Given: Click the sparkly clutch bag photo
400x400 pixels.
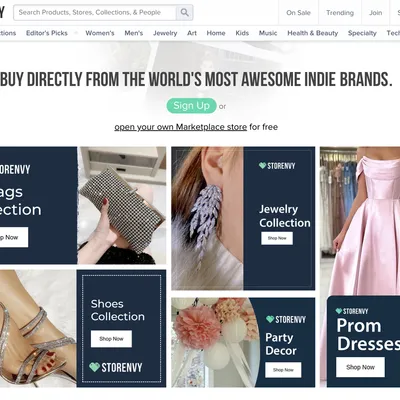Looking at the screenshot, I should 122,205.
